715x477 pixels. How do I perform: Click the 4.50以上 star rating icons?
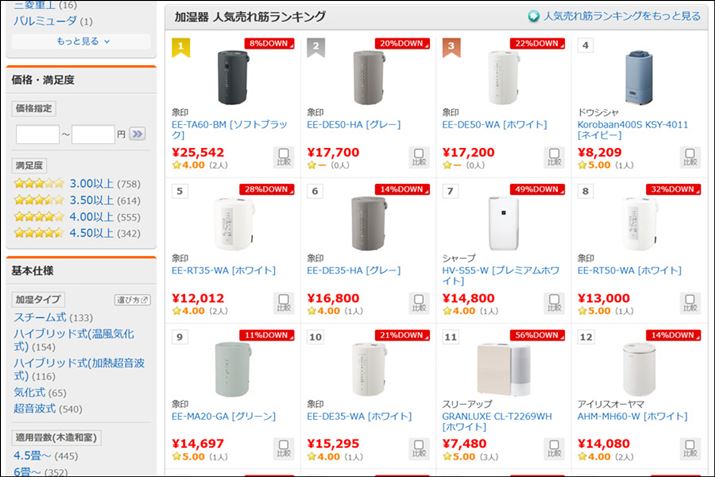[38, 233]
